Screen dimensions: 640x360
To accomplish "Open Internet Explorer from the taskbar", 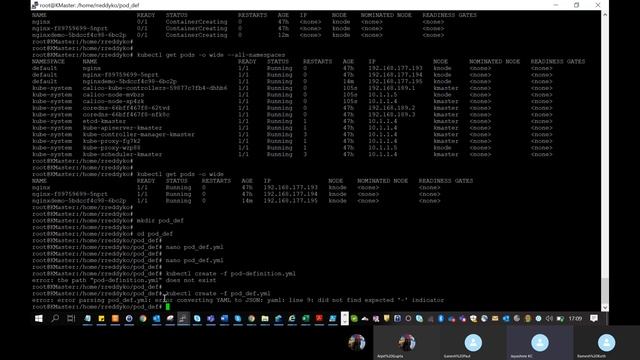I will pyautogui.click(x=292, y=318).
